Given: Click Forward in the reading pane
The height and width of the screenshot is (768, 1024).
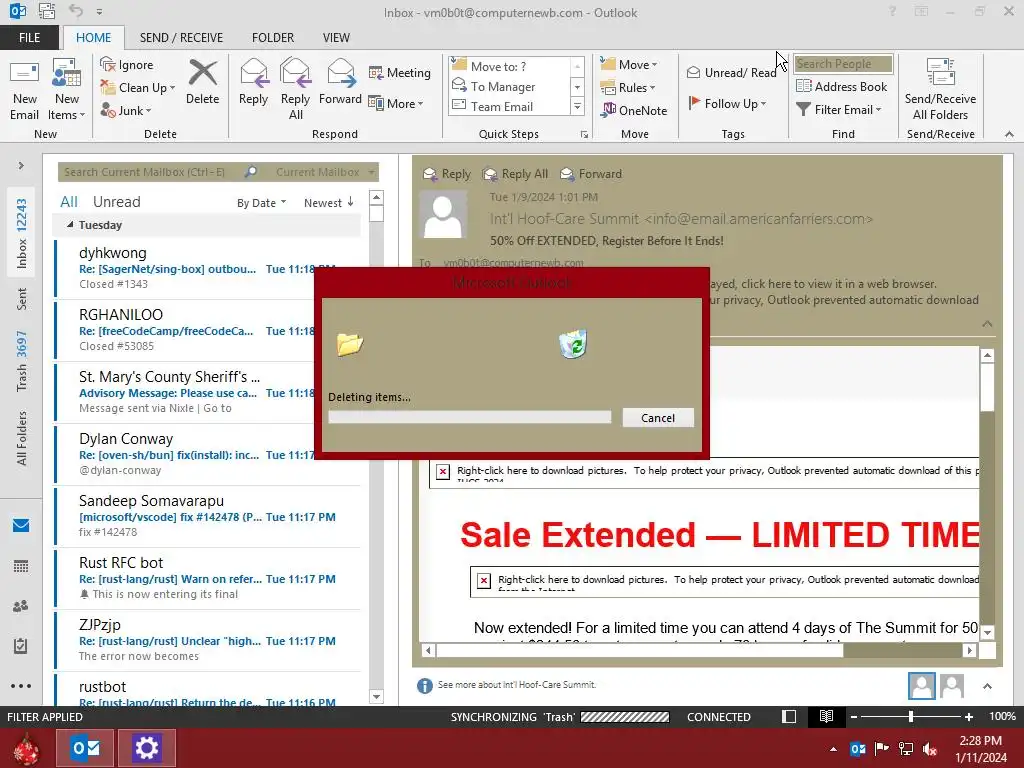Looking at the screenshot, I should coord(591,174).
